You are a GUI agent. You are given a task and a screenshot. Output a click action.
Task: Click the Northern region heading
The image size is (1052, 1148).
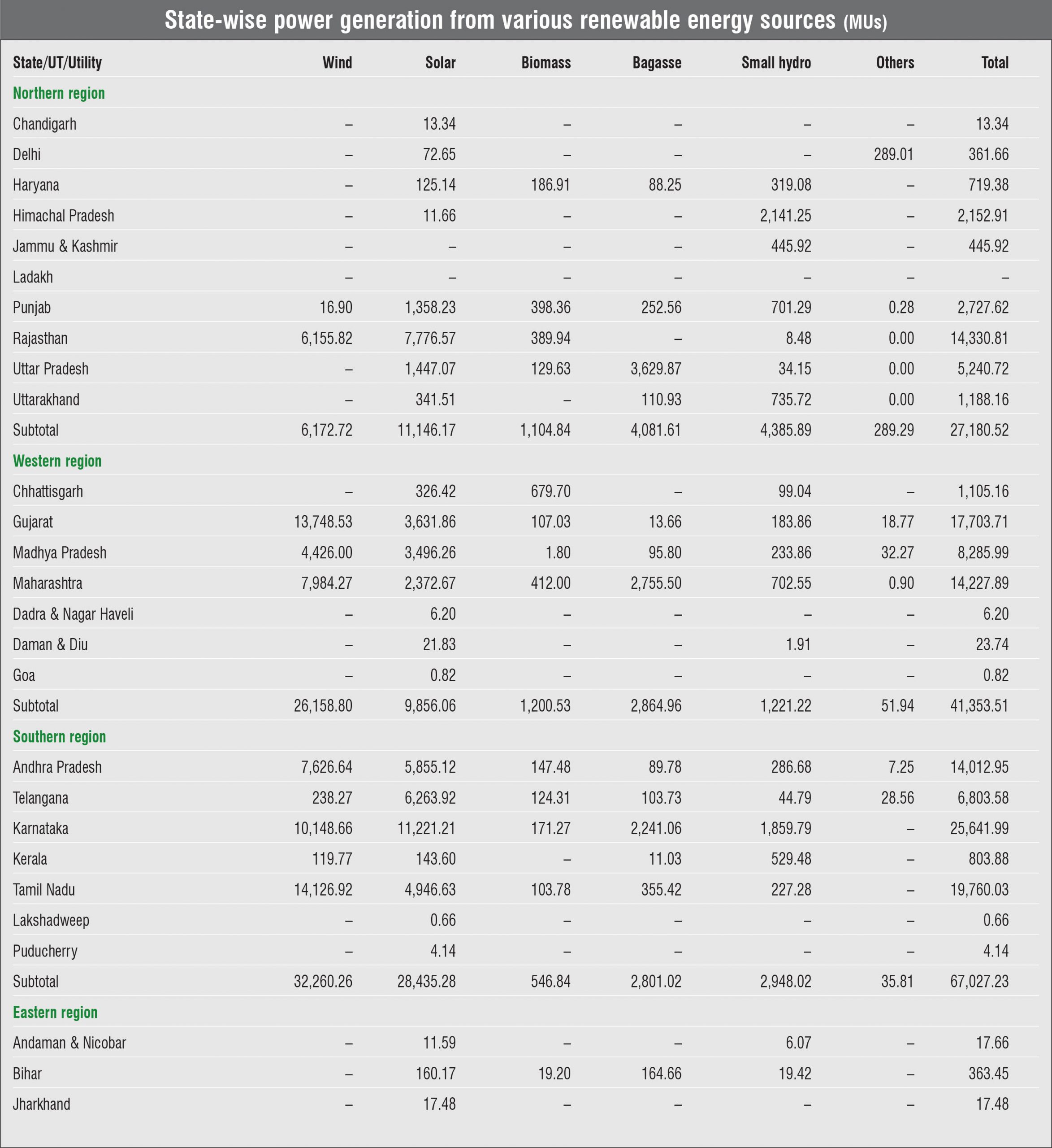tap(59, 93)
